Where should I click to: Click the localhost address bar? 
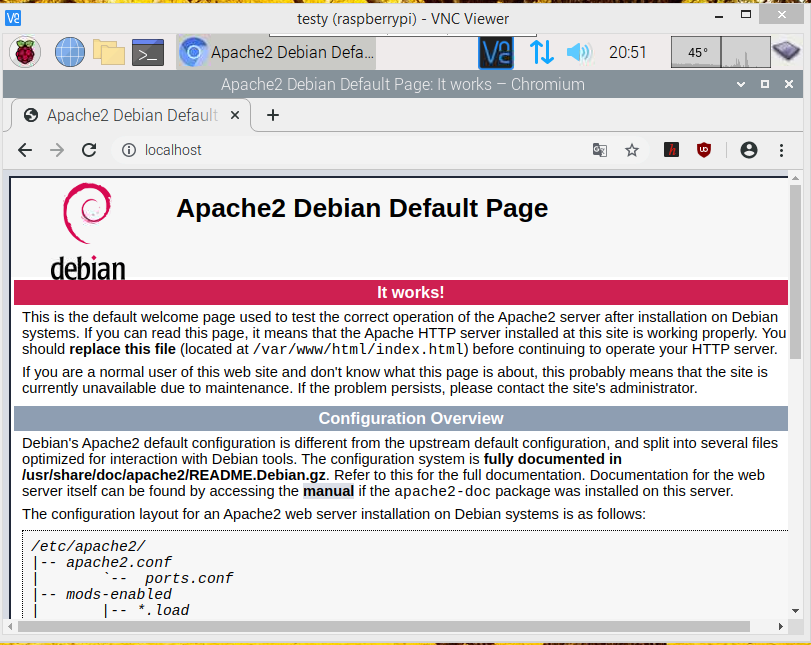[350, 150]
